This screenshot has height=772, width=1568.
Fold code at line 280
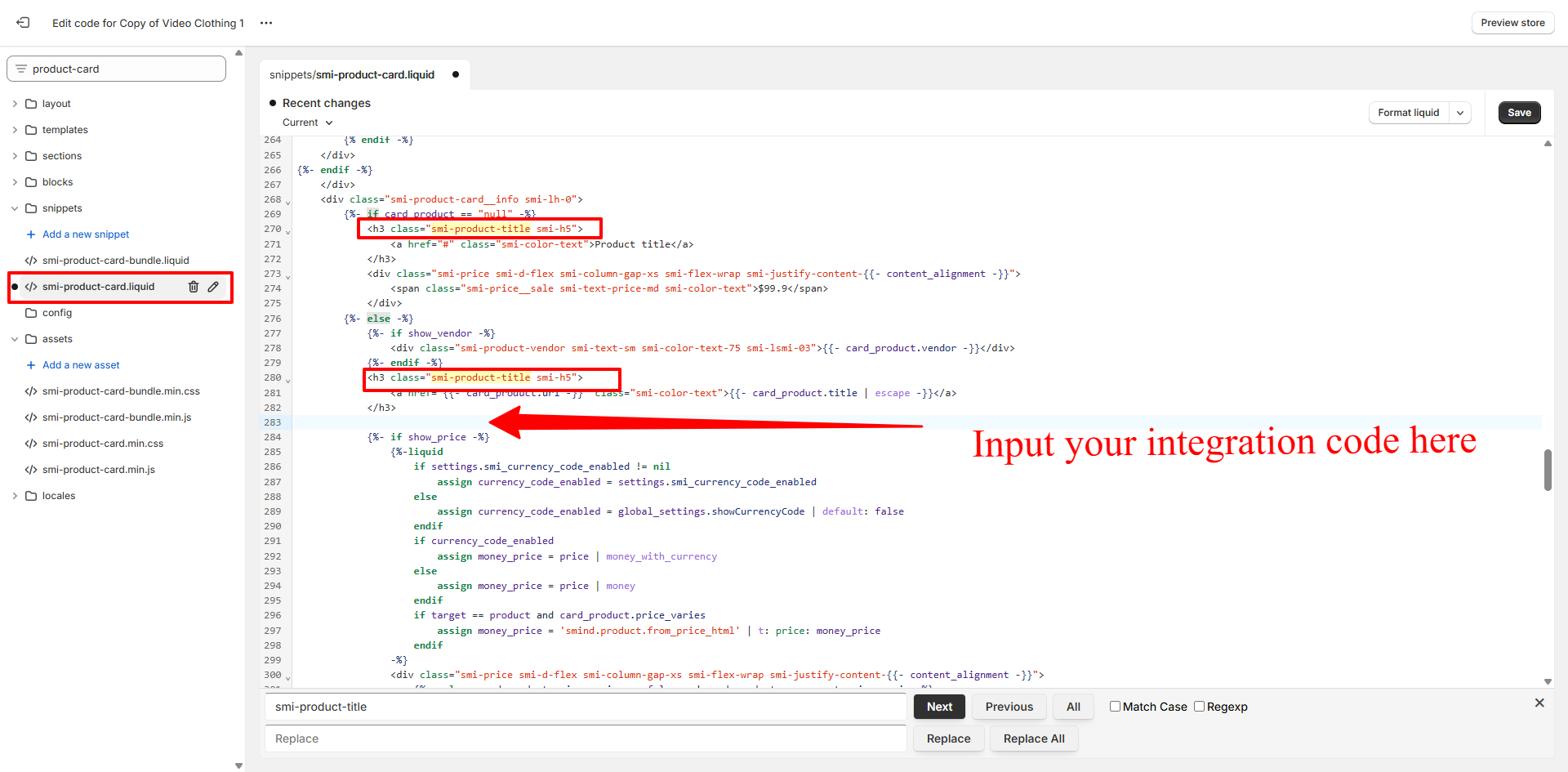pyautogui.click(x=287, y=380)
